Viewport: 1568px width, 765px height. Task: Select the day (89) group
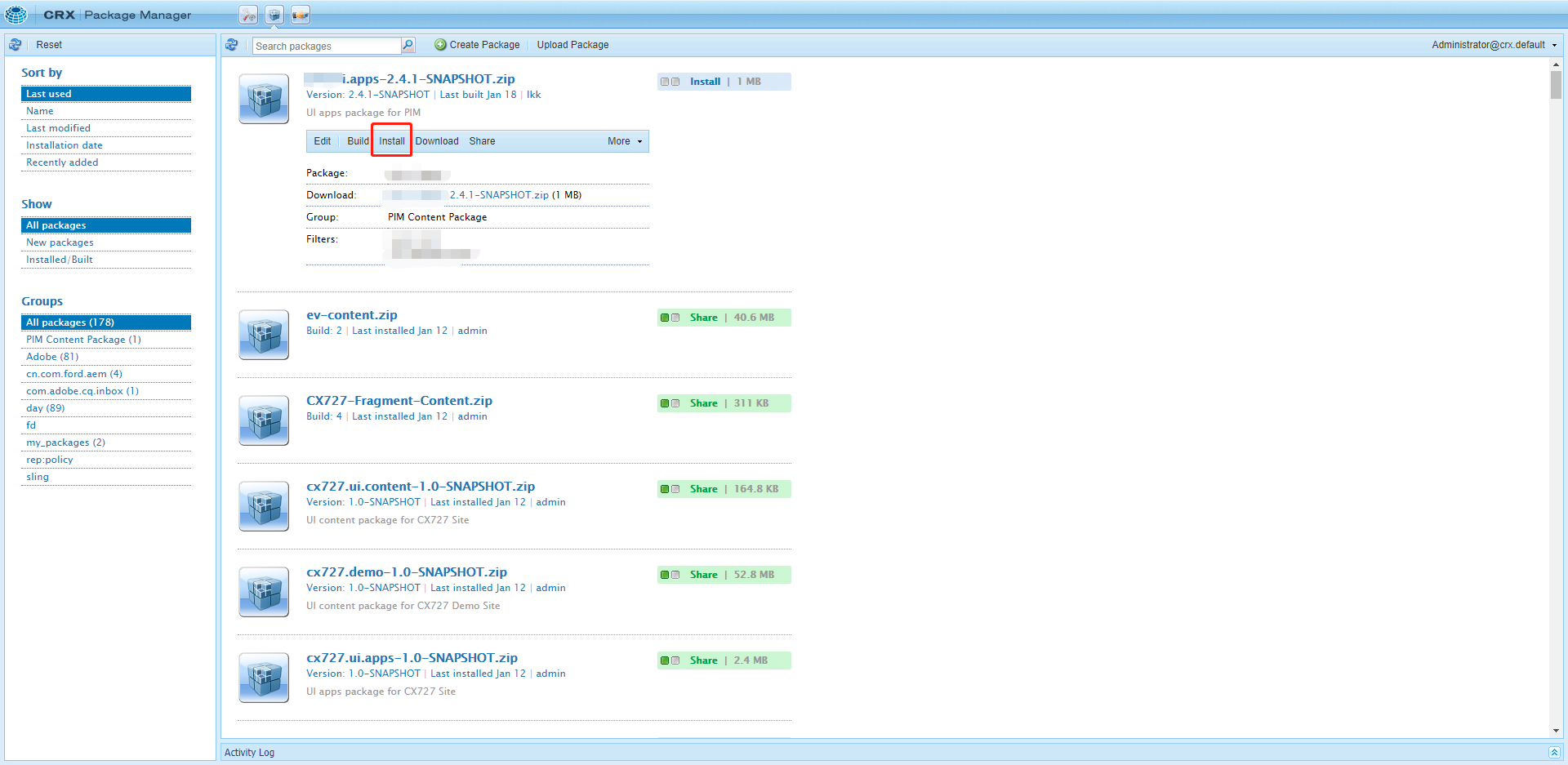coord(106,408)
